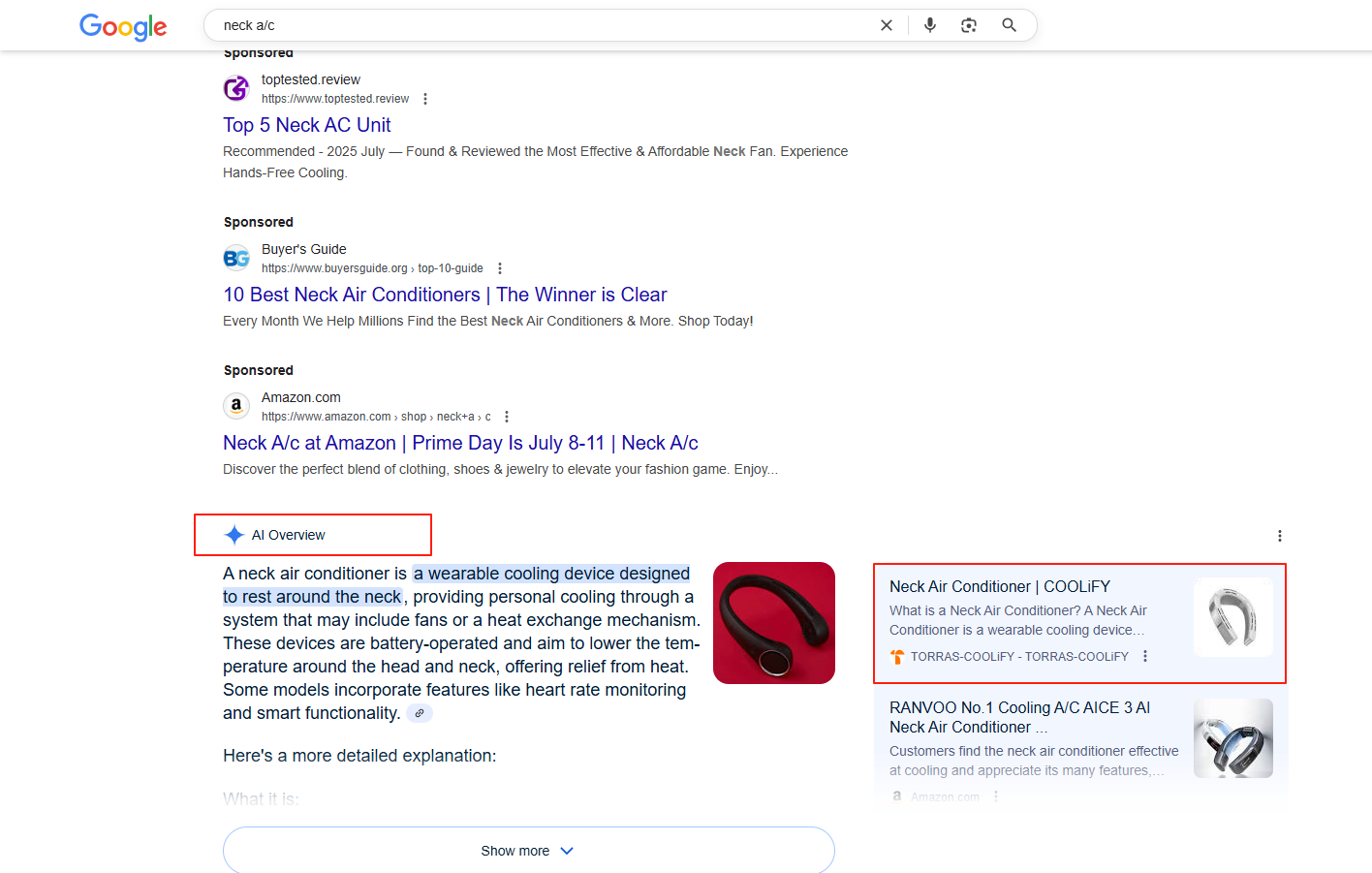Click the Amazon favicon next to Amazon.com

coord(236,405)
